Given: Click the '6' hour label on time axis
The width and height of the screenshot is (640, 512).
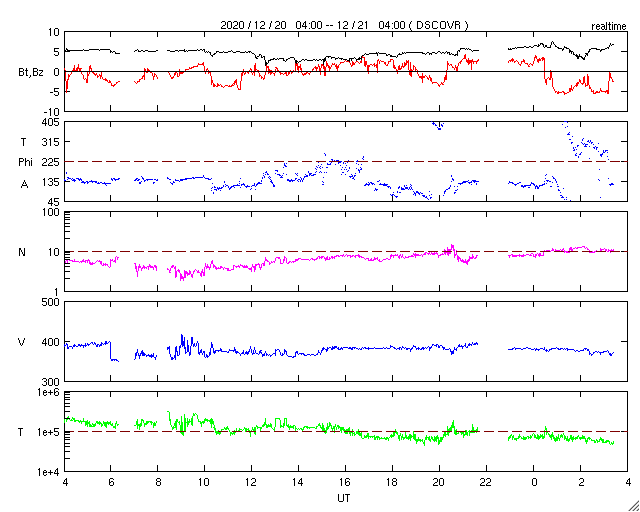Looking at the screenshot, I should click(111, 483).
